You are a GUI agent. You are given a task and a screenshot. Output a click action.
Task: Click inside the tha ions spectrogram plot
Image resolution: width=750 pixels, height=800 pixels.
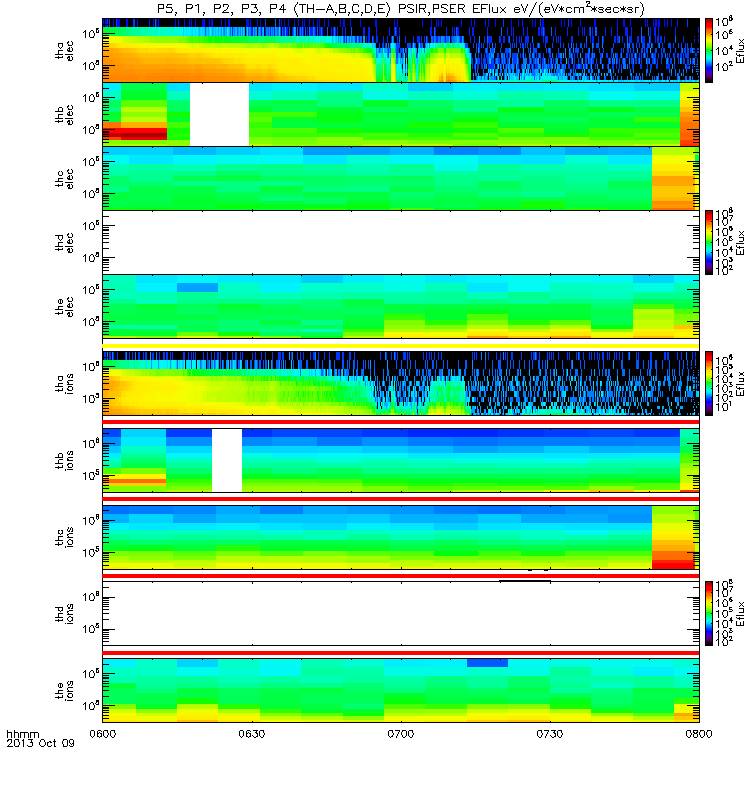401,383
